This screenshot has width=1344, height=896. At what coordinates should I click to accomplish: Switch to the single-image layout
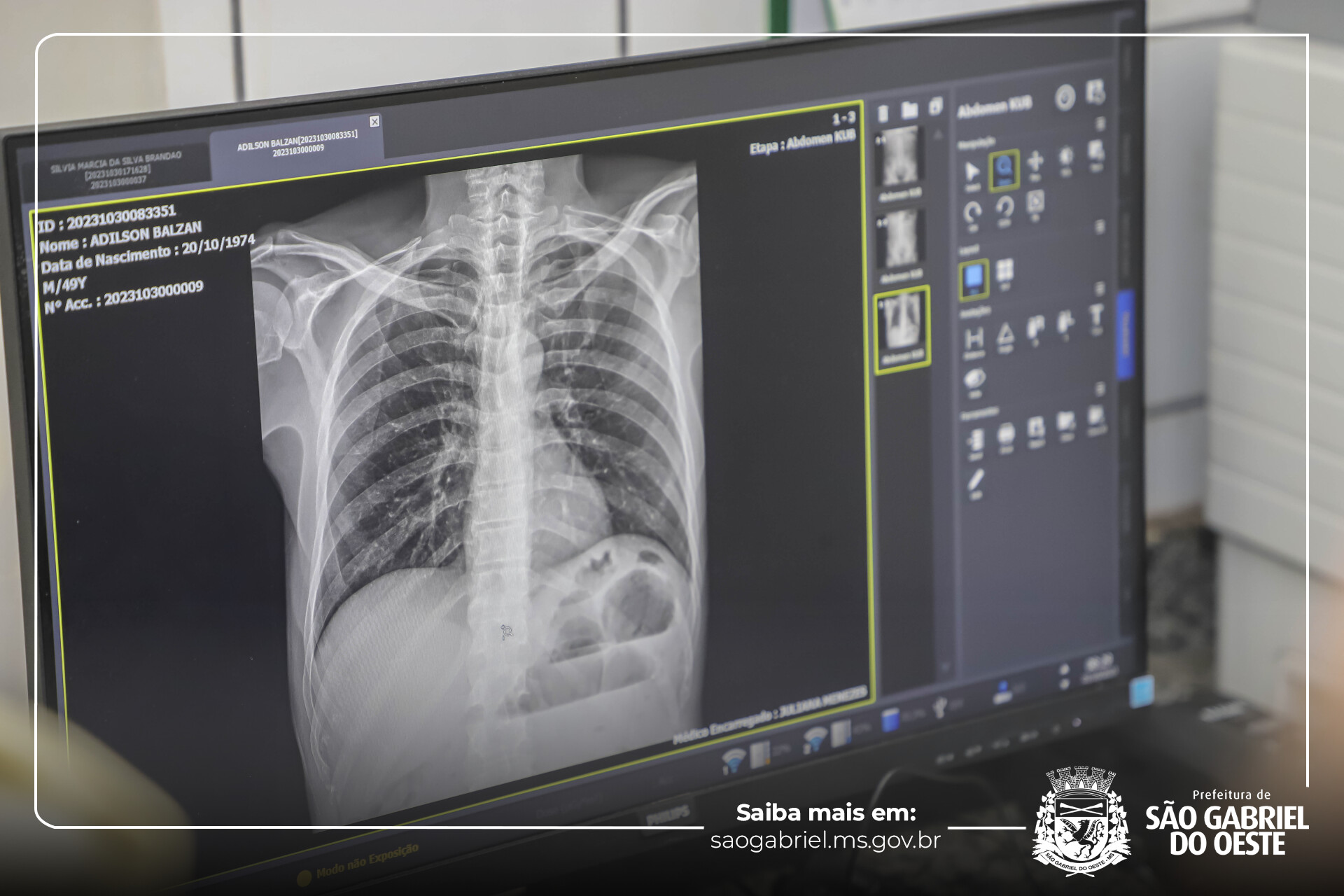click(974, 279)
